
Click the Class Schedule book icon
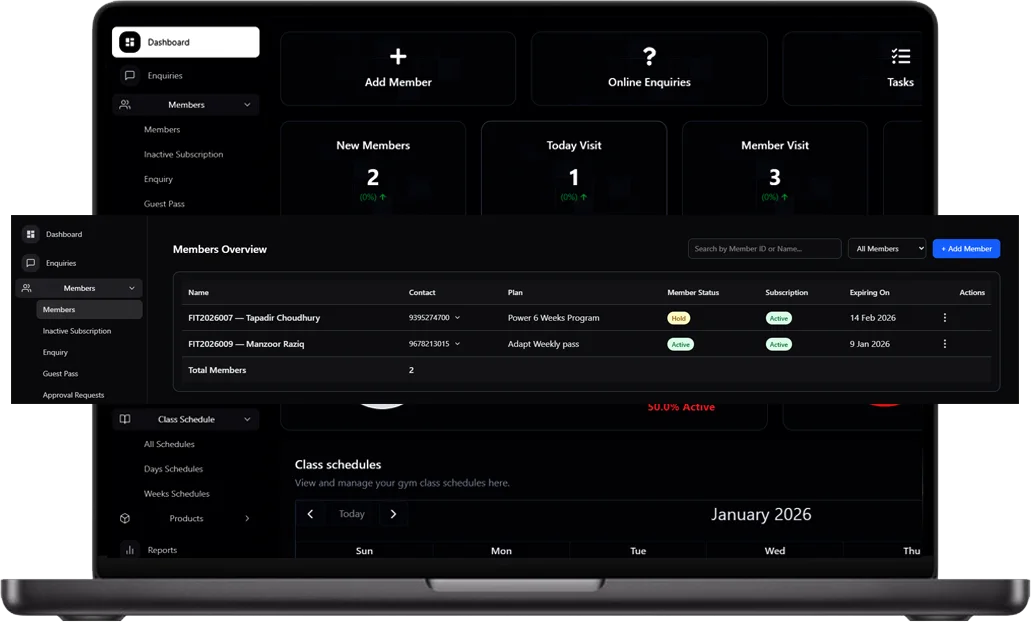(125, 420)
